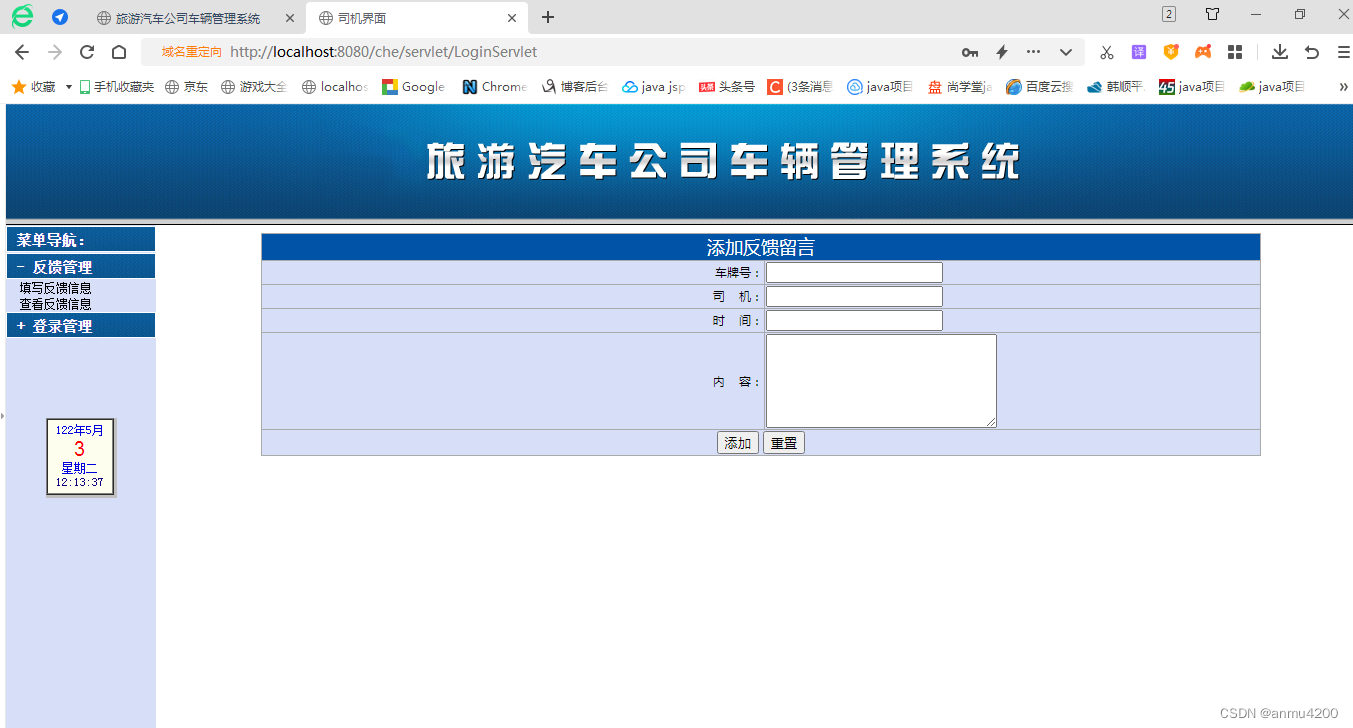The width and height of the screenshot is (1353, 728).
Task: Click the 车牌号 input field
Action: pyautogui.click(x=854, y=272)
